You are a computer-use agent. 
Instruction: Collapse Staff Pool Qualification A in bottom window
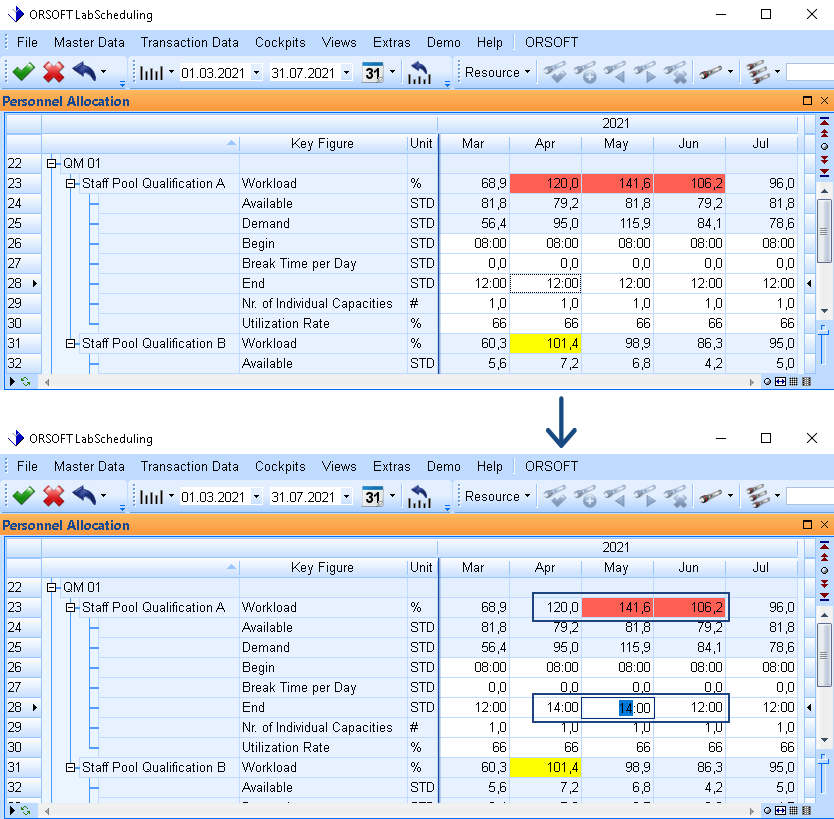coord(71,608)
